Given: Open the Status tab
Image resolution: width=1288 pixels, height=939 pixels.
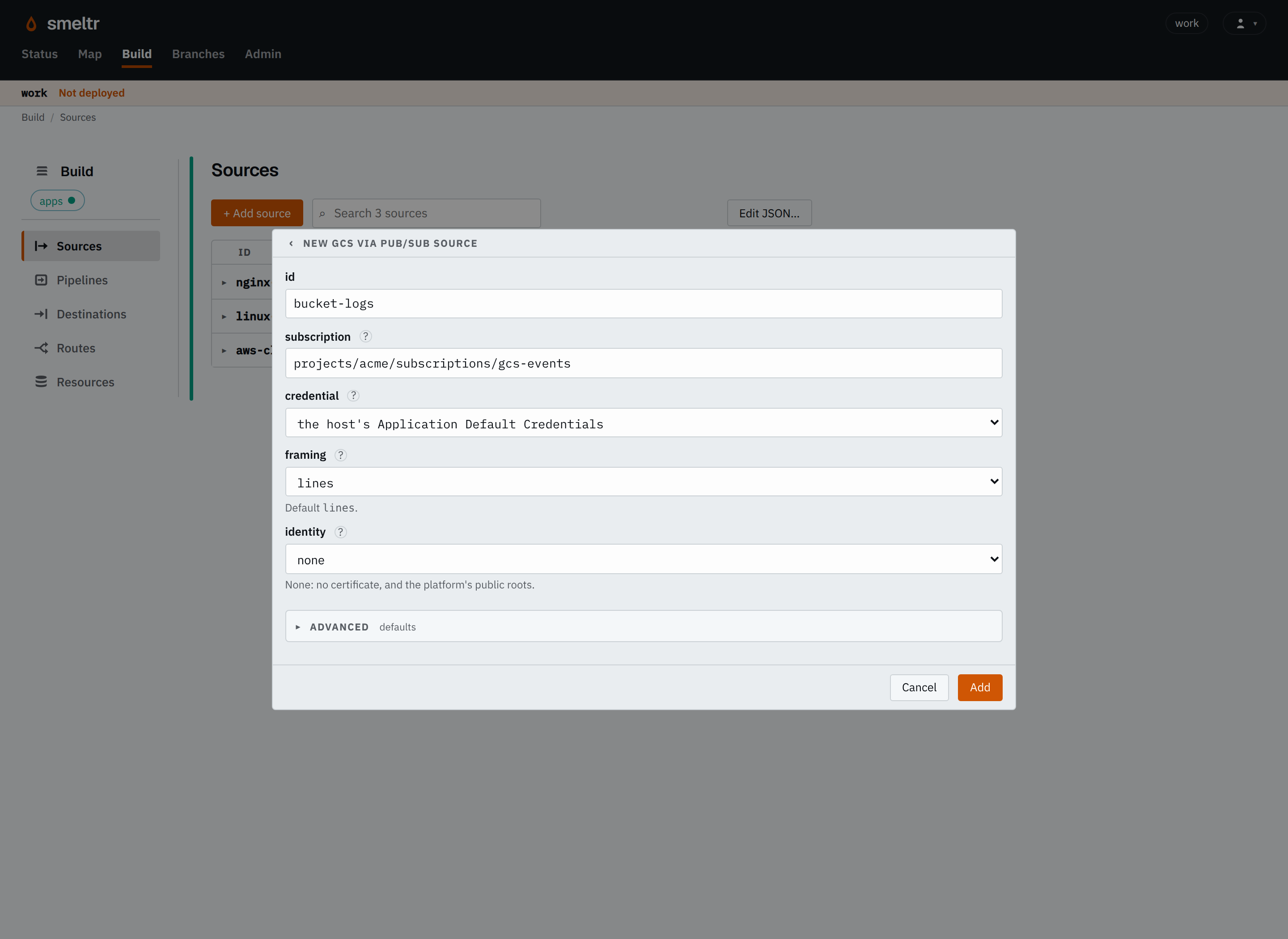Looking at the screenshot, I should (40, 54).
